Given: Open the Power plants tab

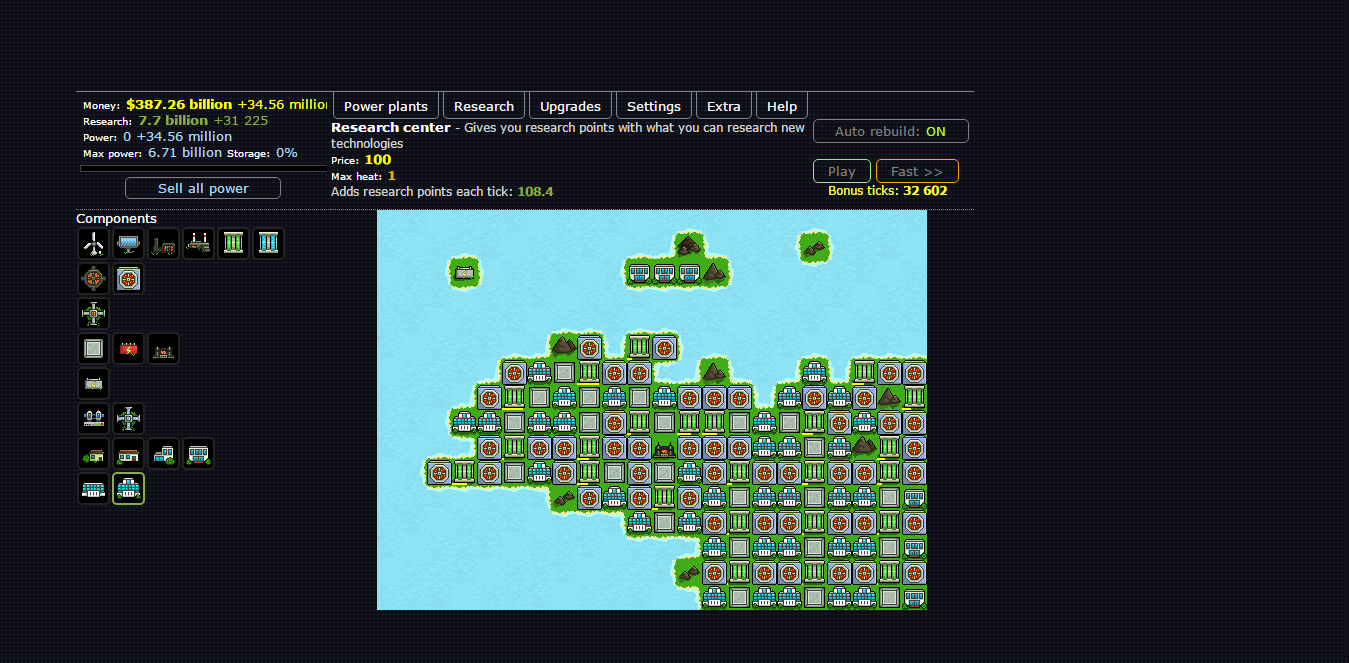Looking at the screenshot, I should pyautogui.click(x=386, y=106).
